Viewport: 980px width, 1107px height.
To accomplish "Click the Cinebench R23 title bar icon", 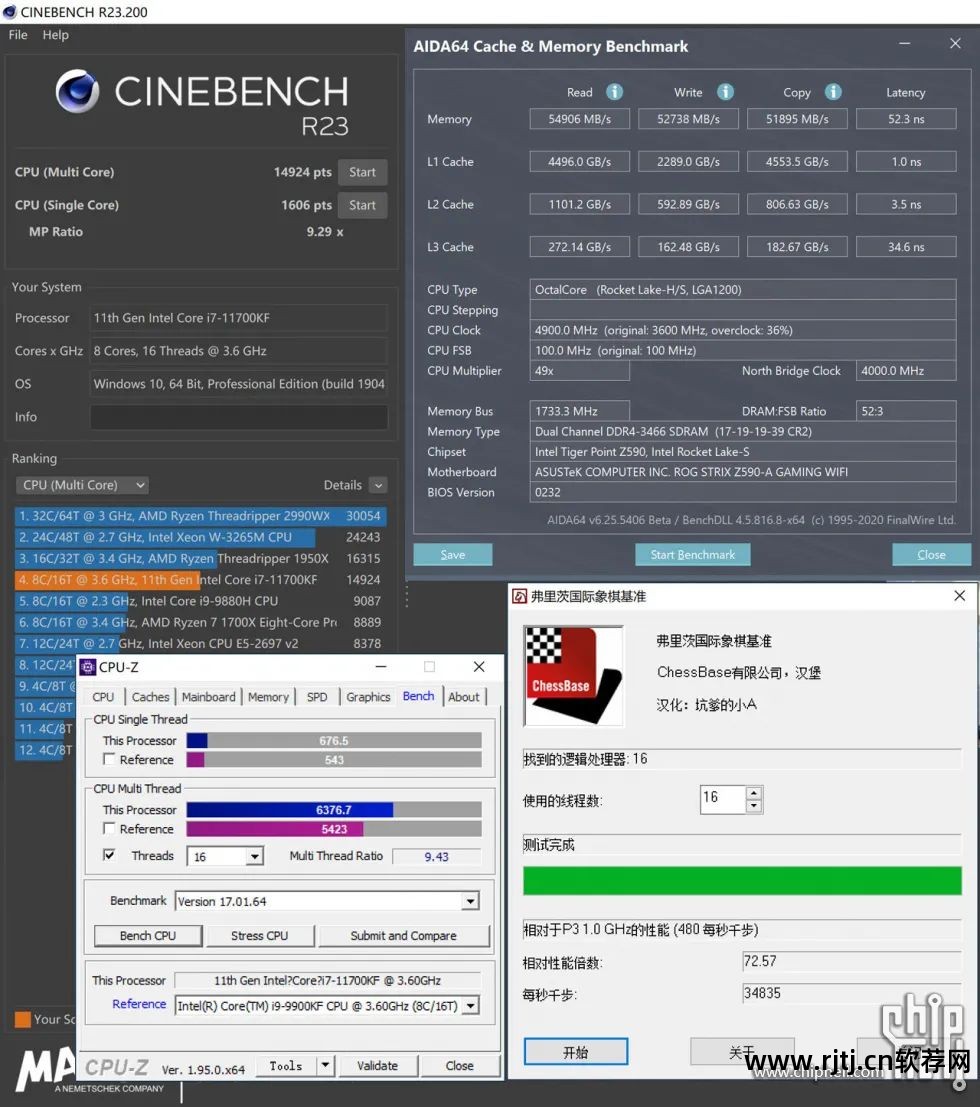I will click(10, 11).
